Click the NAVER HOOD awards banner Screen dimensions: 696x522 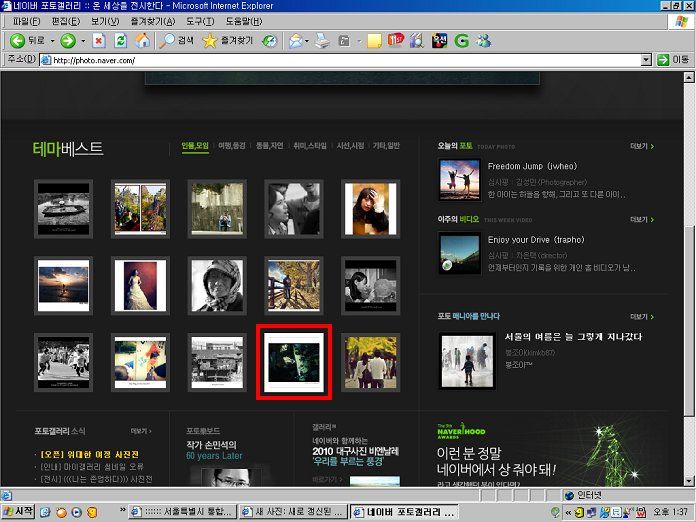(543, 453)
